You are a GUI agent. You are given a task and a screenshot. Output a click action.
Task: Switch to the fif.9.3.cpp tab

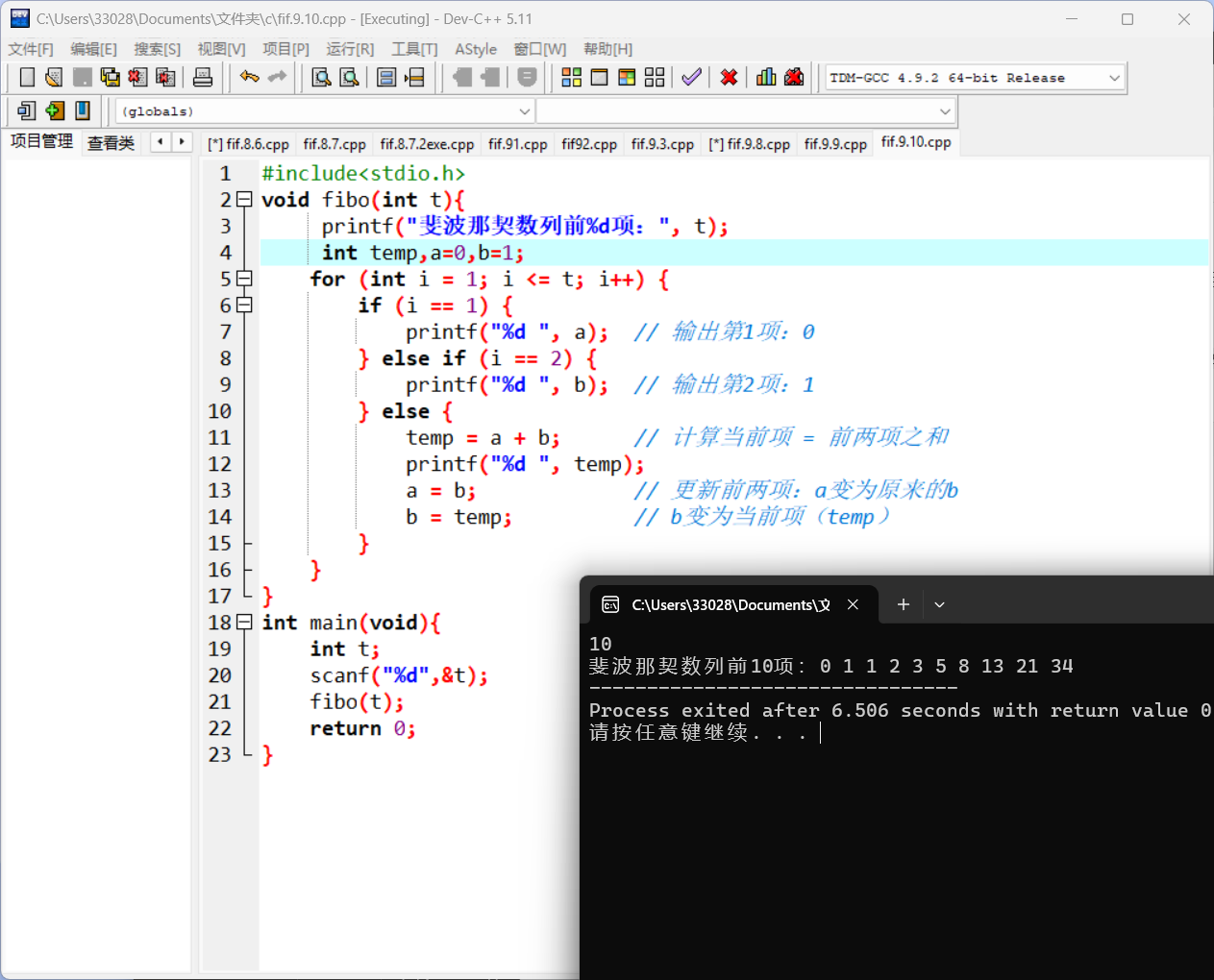662,144
